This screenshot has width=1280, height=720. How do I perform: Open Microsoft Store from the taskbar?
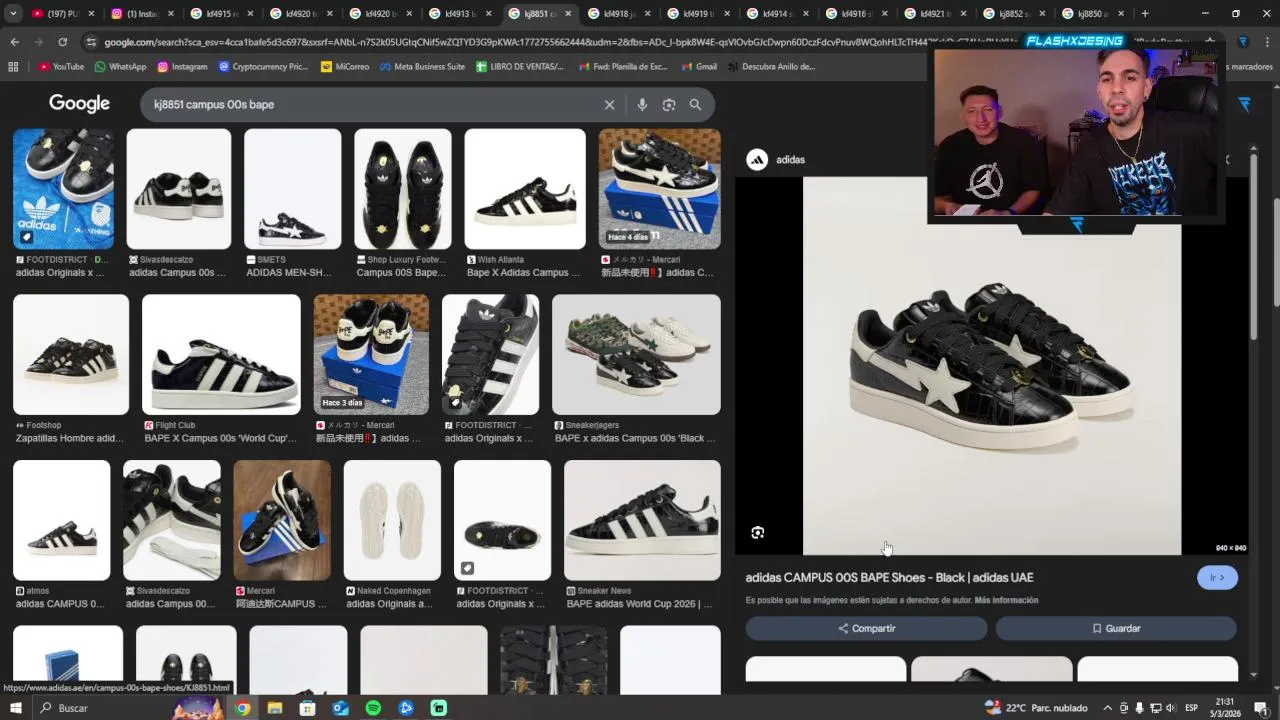(x=307, y=708)
